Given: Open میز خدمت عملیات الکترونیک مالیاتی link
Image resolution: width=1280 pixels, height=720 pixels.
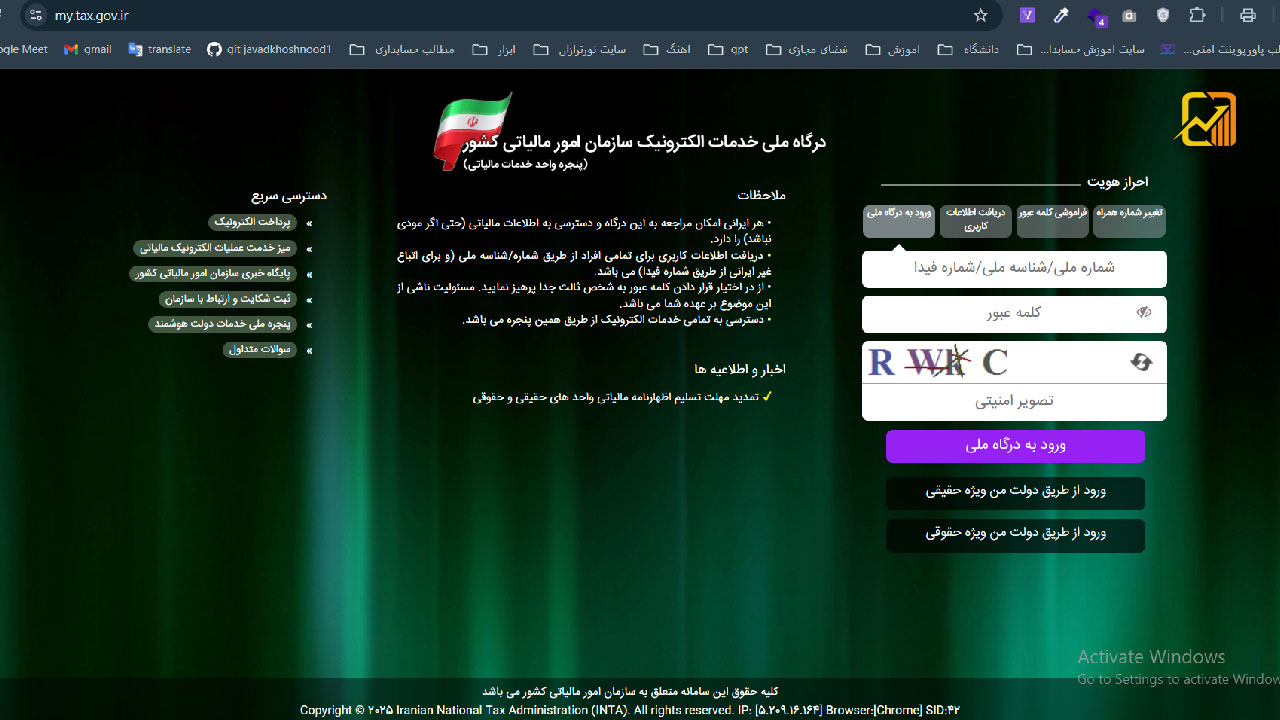Looking at the screenshot, I should pos(215,248).
